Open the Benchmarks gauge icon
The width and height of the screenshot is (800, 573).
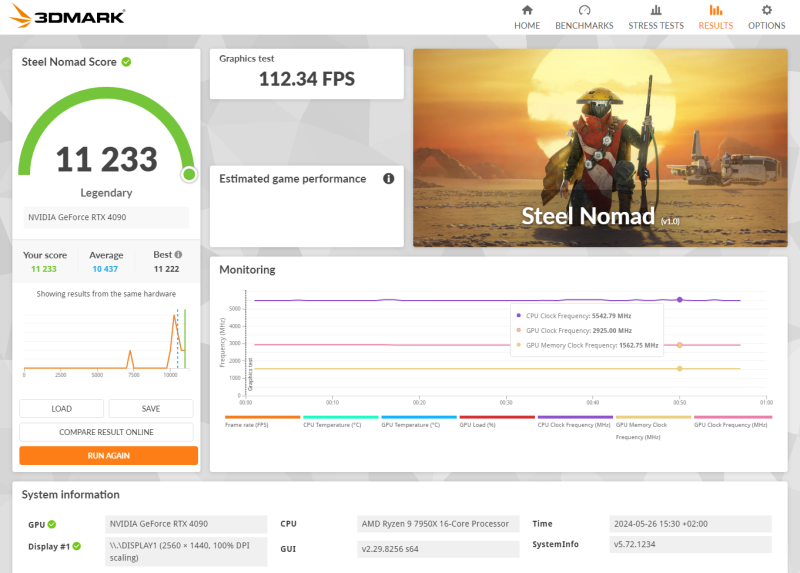point(584,10)
